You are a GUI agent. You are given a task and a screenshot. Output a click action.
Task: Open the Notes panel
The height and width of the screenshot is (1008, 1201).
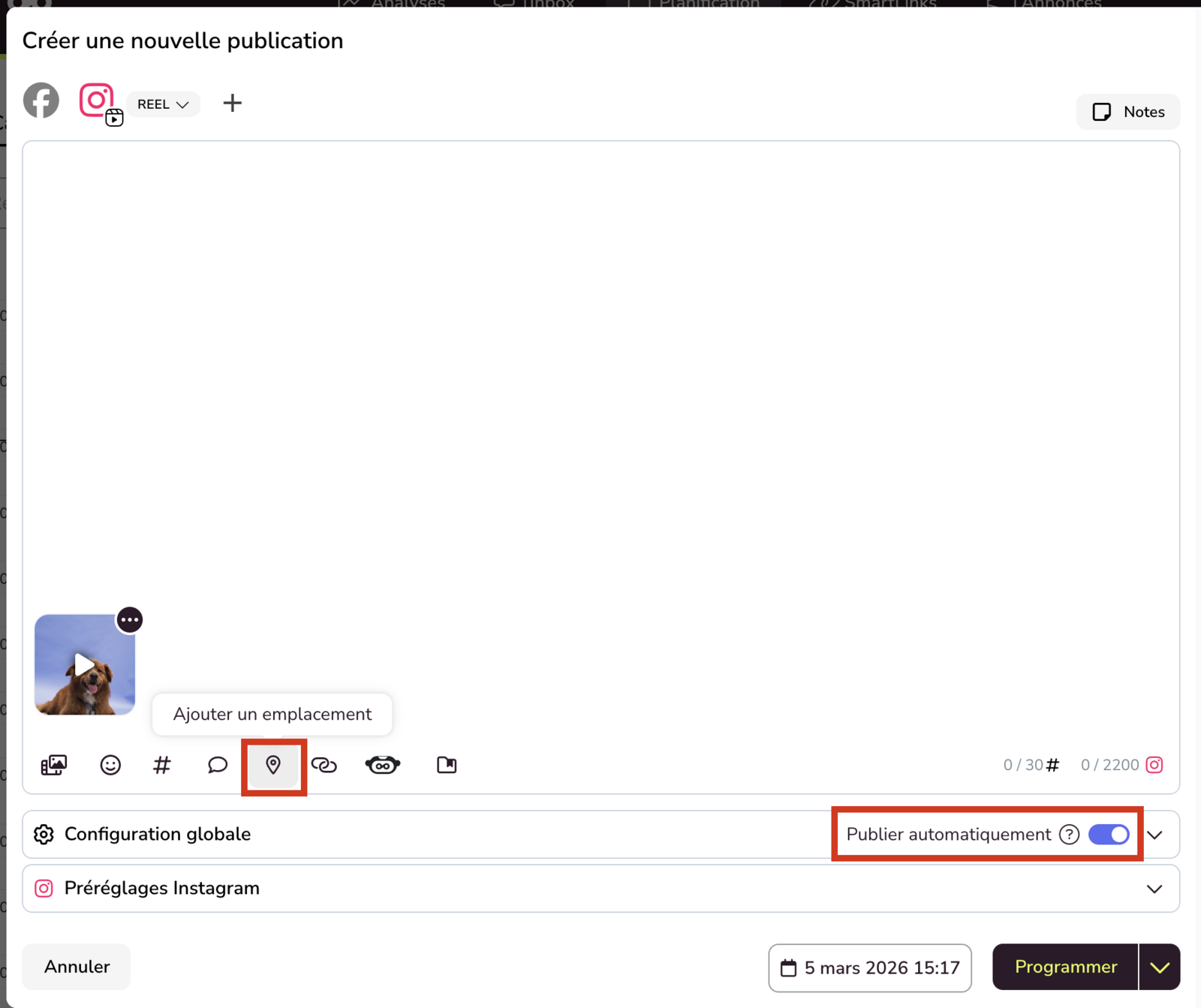pos(1128,112)
